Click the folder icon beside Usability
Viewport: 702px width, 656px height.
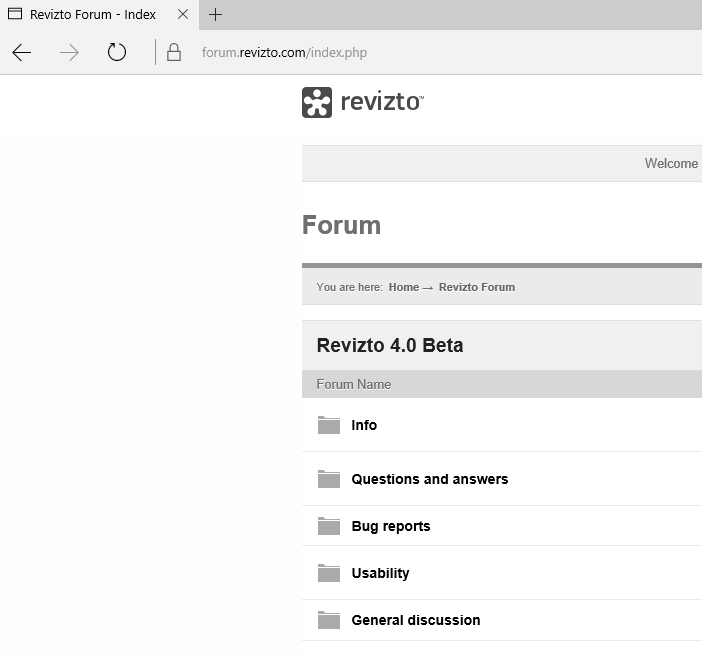point(329,573)
